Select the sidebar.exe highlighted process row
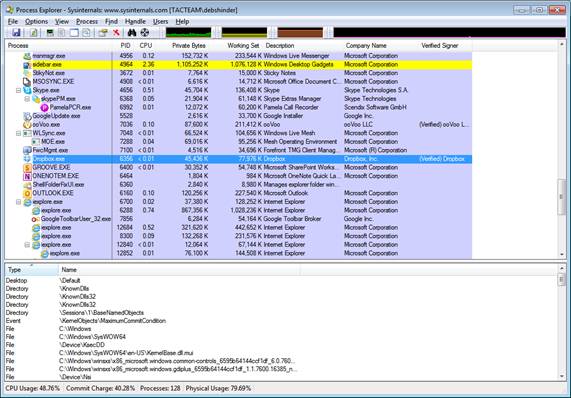571x398 pixels. tap(238, 64)
